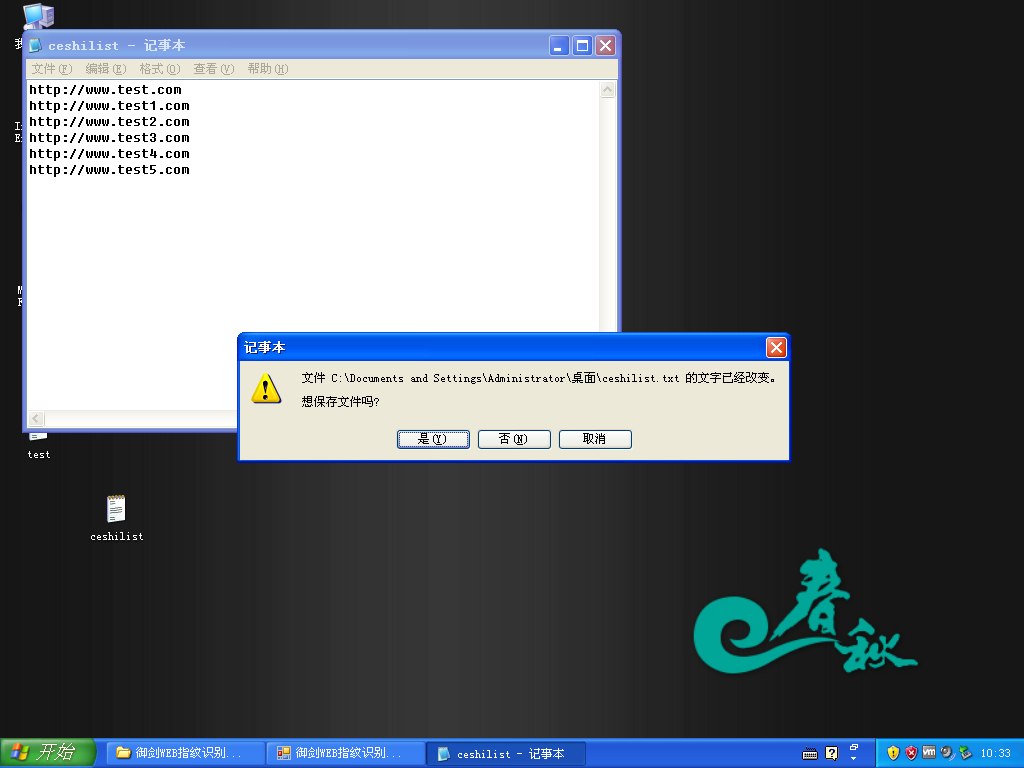
Task: Click the line http://www.test5.com
Action: [x=109, y=170]
